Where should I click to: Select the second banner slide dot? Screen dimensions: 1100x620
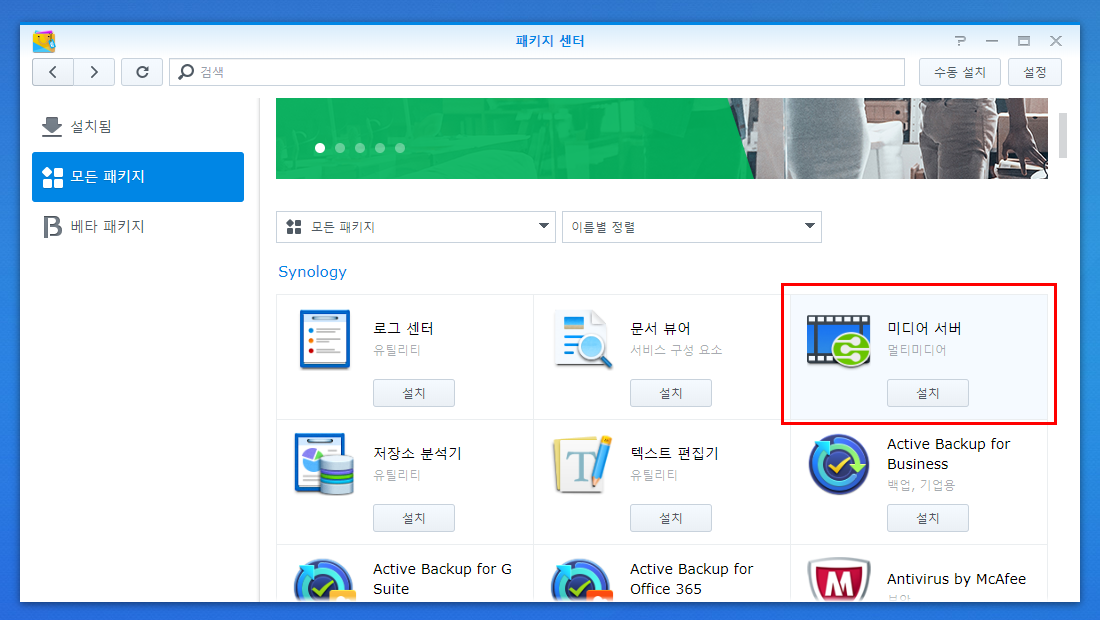pyautogui.click(x=340, y=148)
